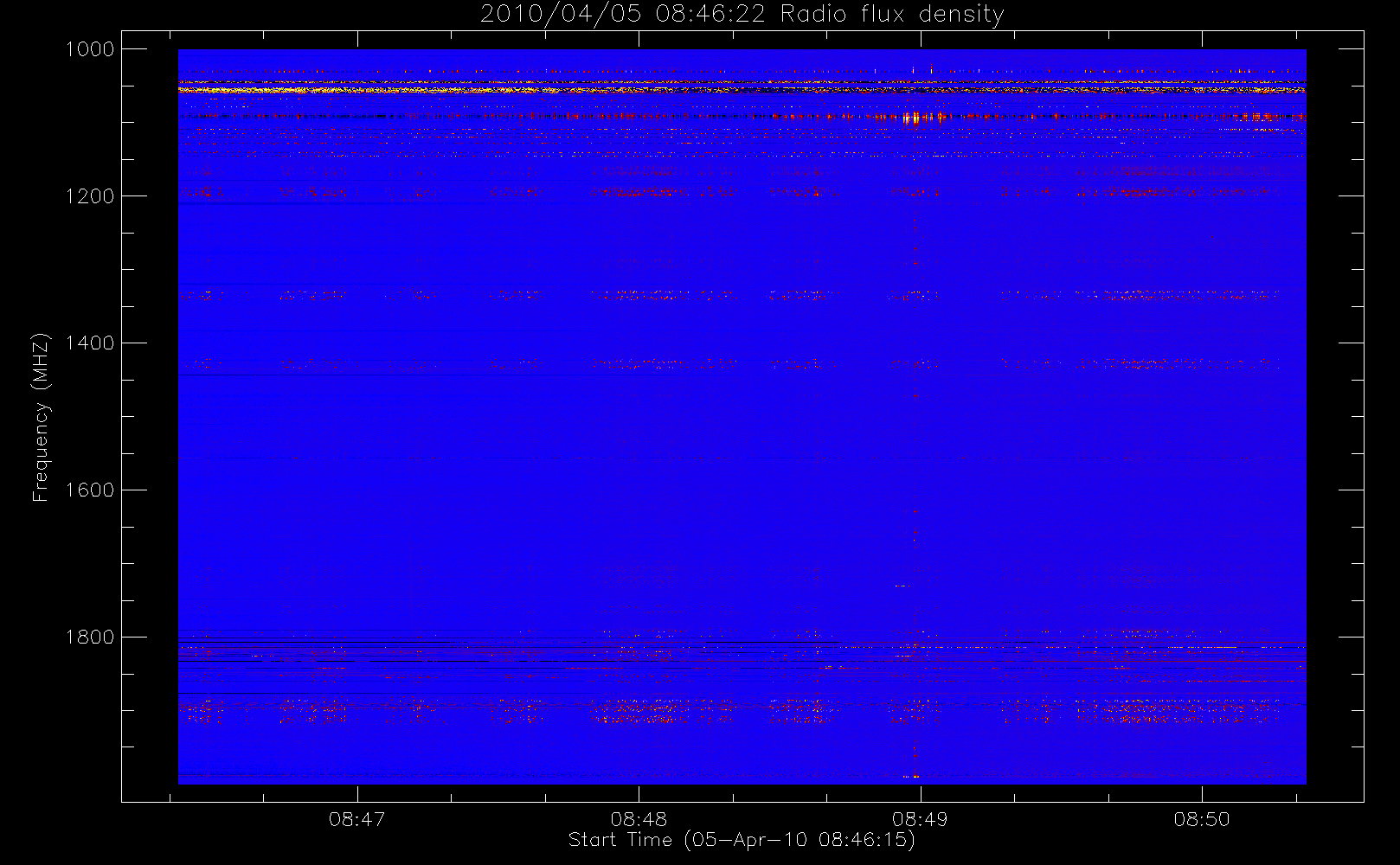Screen dimensions: 1400x865
Task: Click the "Start Time (05-Apr-10 08:46:15)" axis label
Action: pyautogui.click(x=742, y=840)
